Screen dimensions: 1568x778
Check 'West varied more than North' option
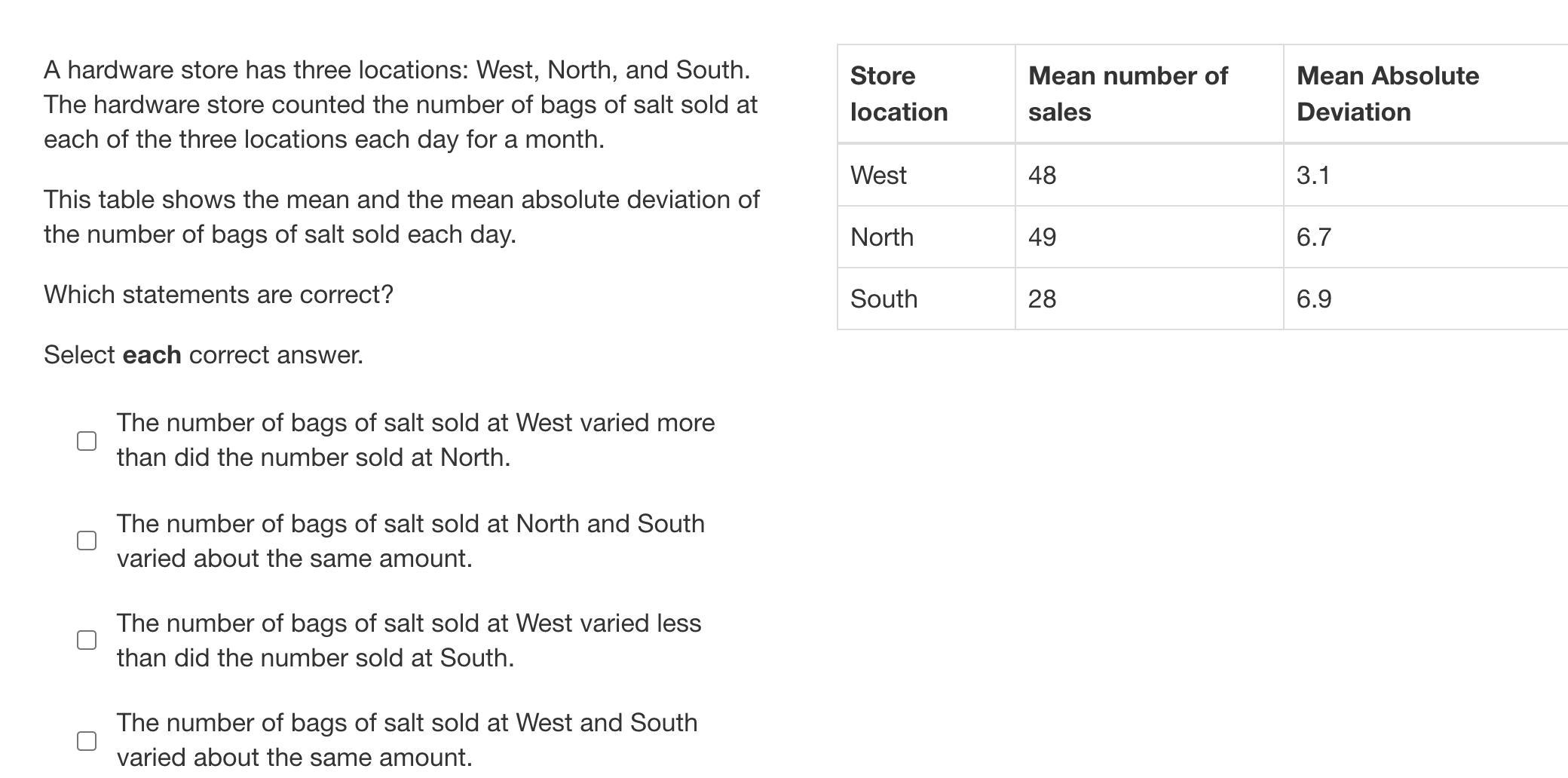coord(87,441)
